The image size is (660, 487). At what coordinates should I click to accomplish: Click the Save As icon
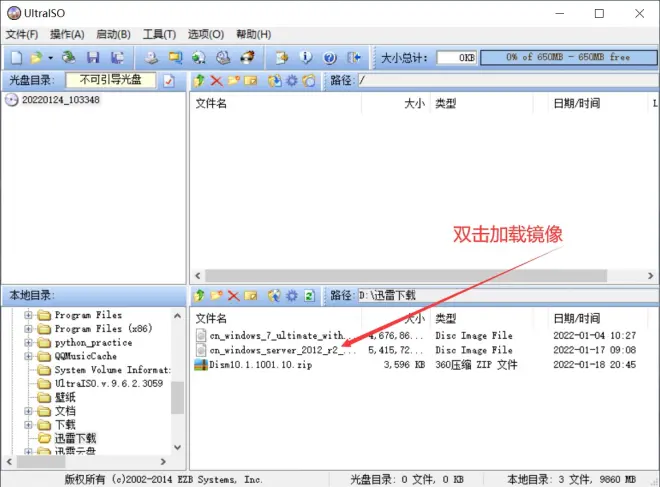[117, 58]
